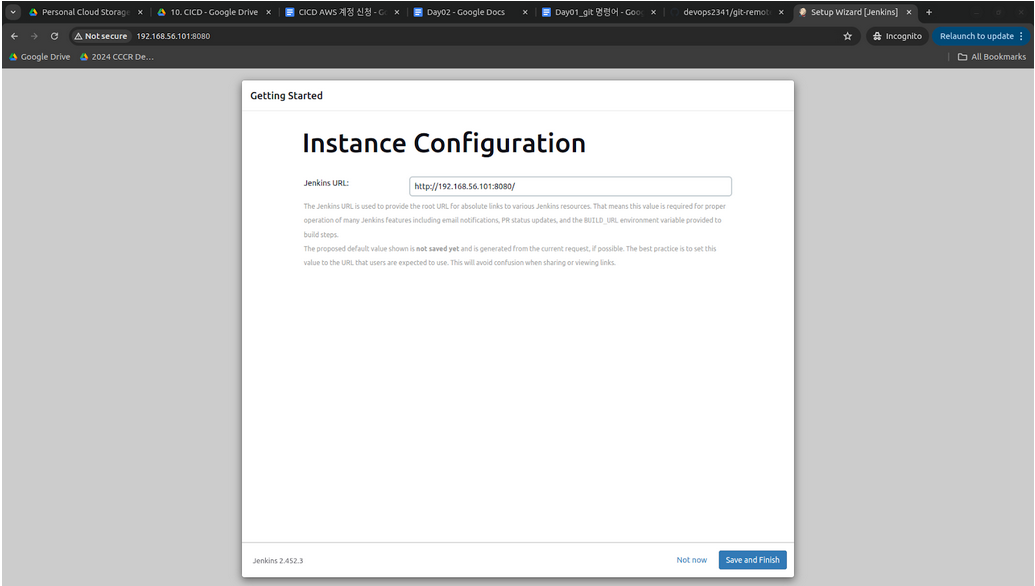Reload the current page
This screenshot has width=1035, height=586.
pos(55,36)
